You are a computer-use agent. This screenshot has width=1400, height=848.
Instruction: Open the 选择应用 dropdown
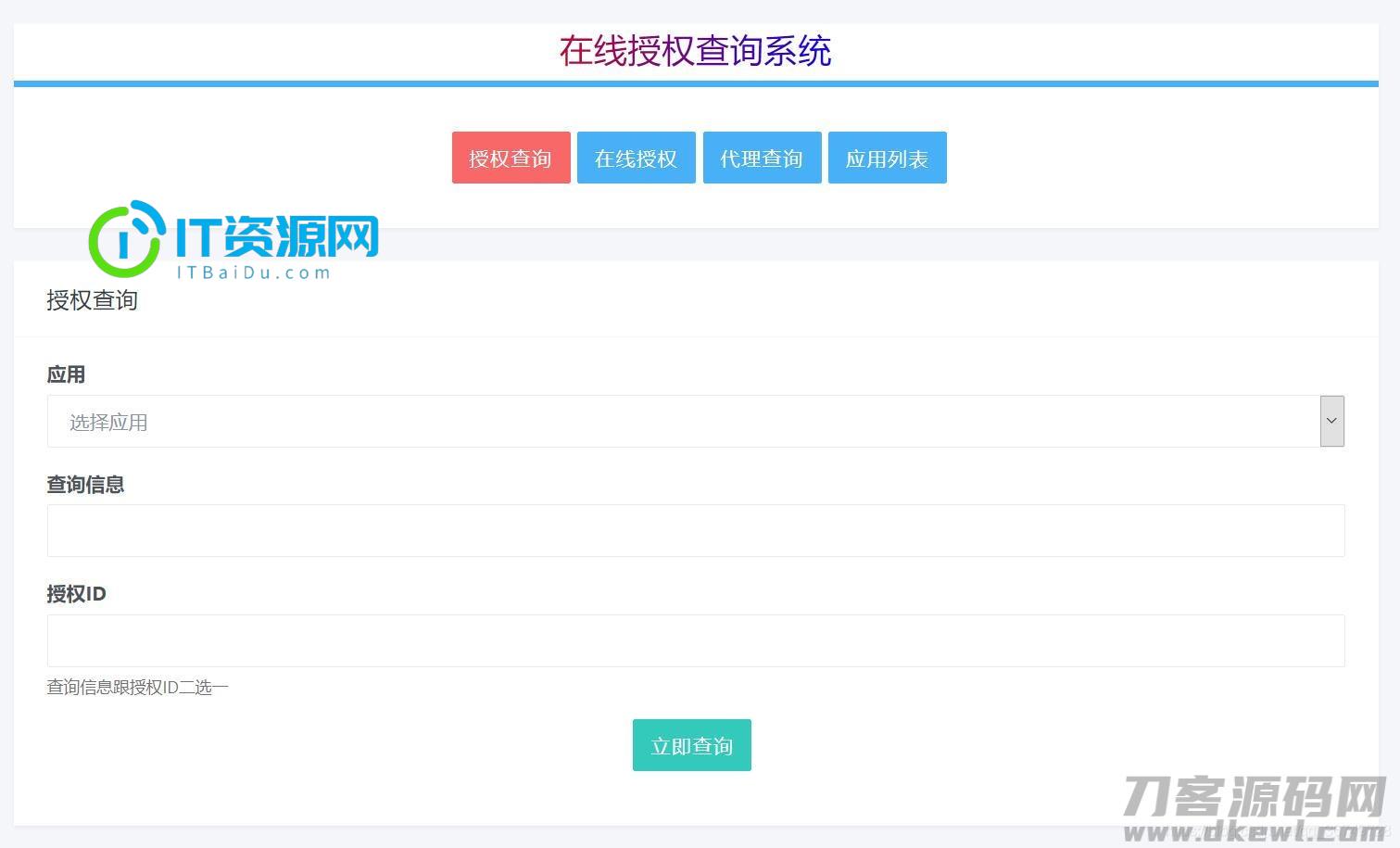(695, 422)
